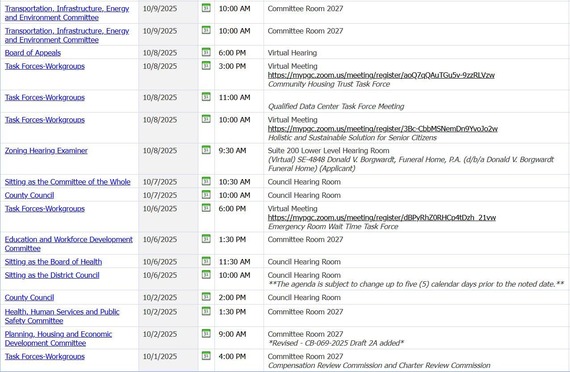Open Health, Human Services and Public Safety Committee
The width and height of the screenshot is (570, 372).
(62, 316)
